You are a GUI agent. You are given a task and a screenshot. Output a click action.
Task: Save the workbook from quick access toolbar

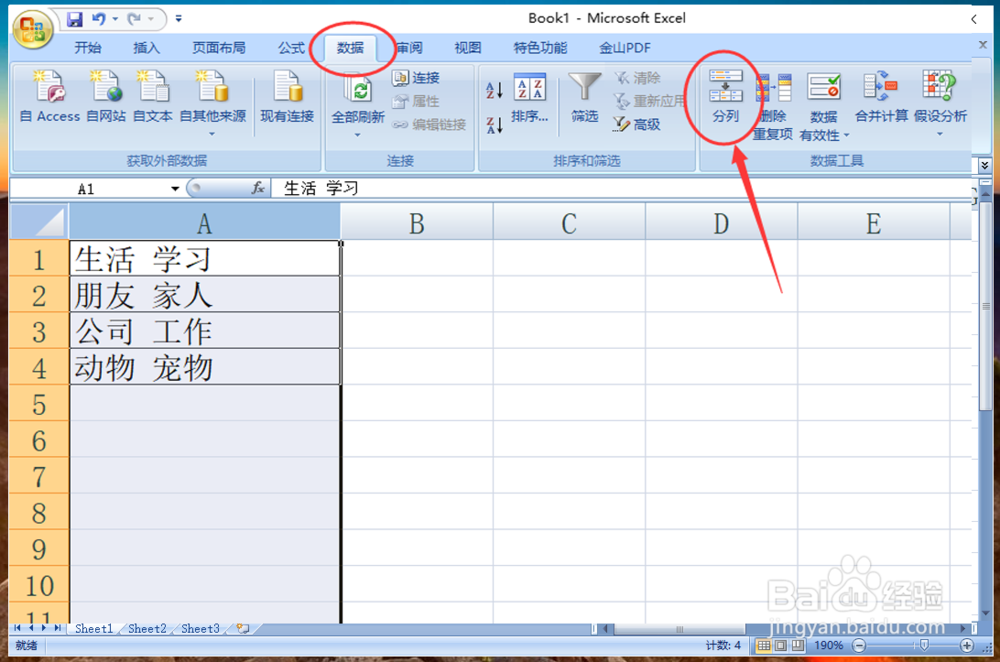click(75, 19)
